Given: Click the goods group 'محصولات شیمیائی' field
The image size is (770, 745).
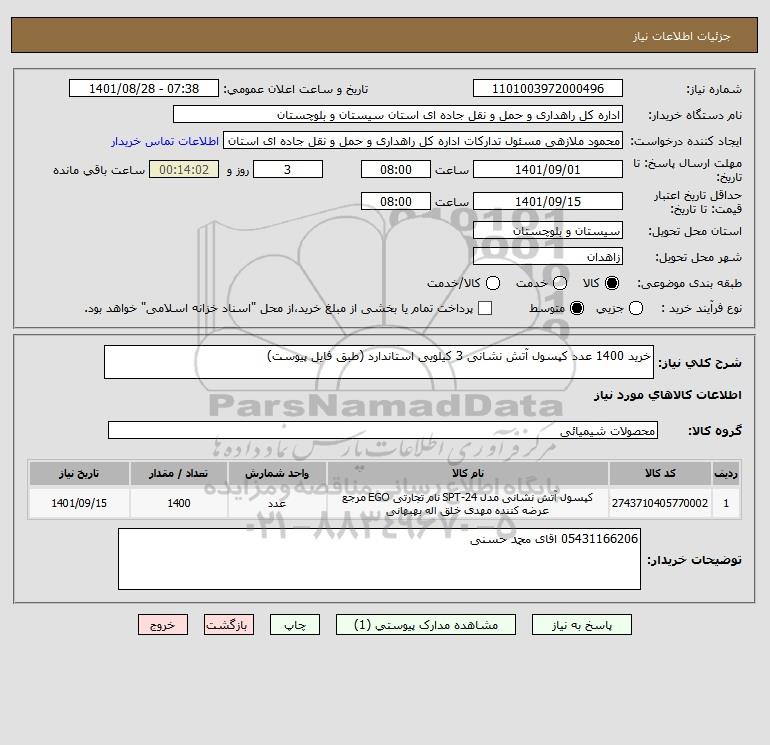Looking at the screenshot, I should (383, 430).
